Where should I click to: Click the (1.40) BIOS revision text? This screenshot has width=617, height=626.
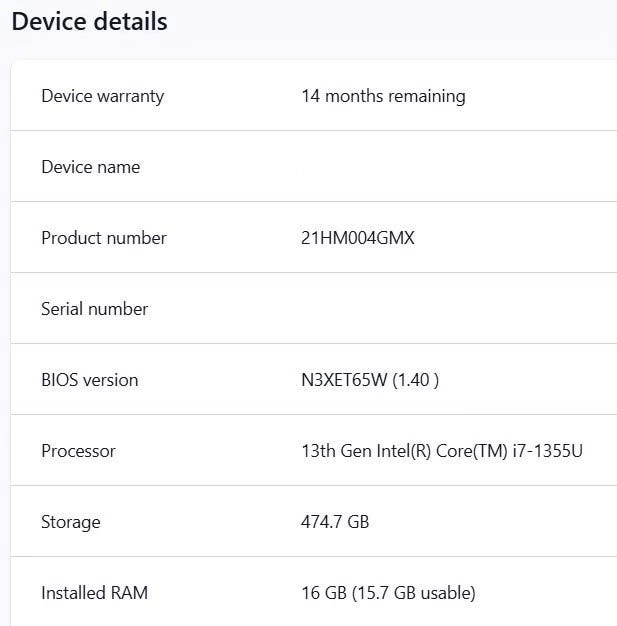pyautogui.click(x=416, y=380)
